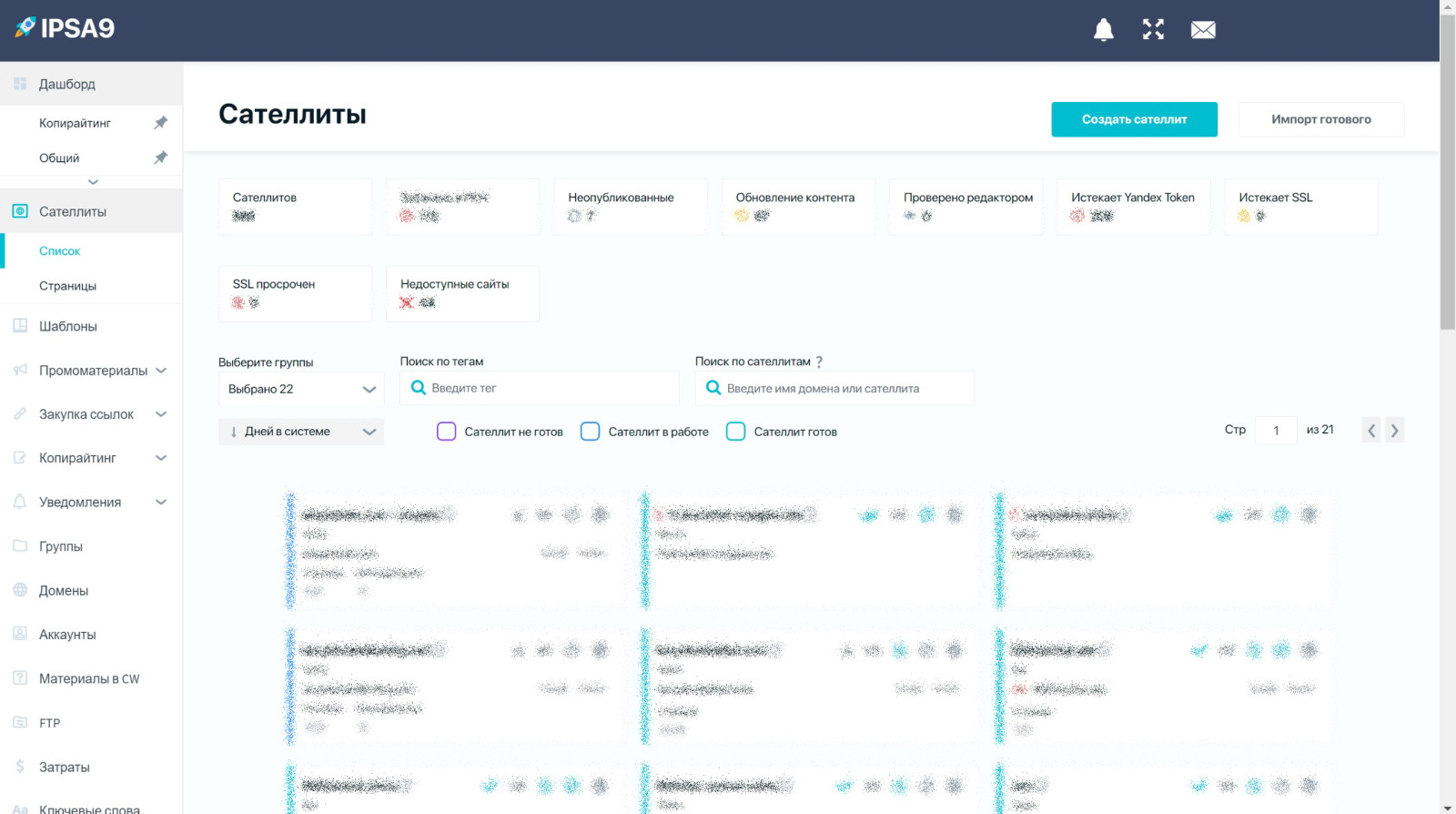
Task: Expand the Уведомления submenu chevron
Action: point(161,502)
